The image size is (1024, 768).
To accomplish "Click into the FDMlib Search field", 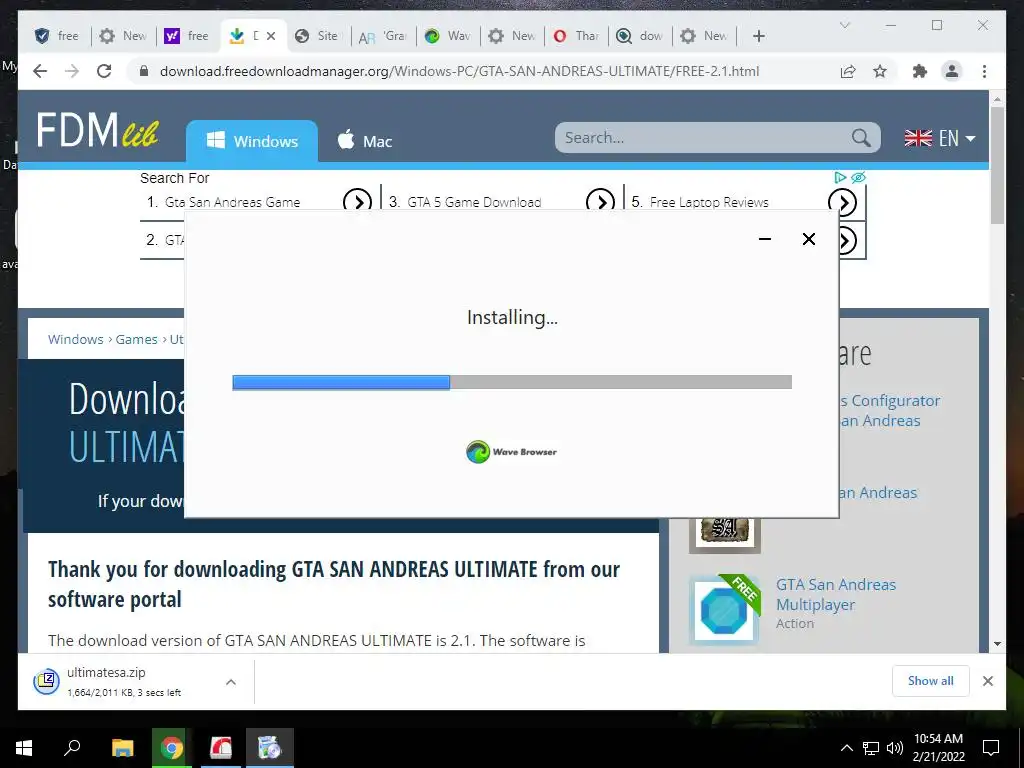I will [x=702, y=138].
